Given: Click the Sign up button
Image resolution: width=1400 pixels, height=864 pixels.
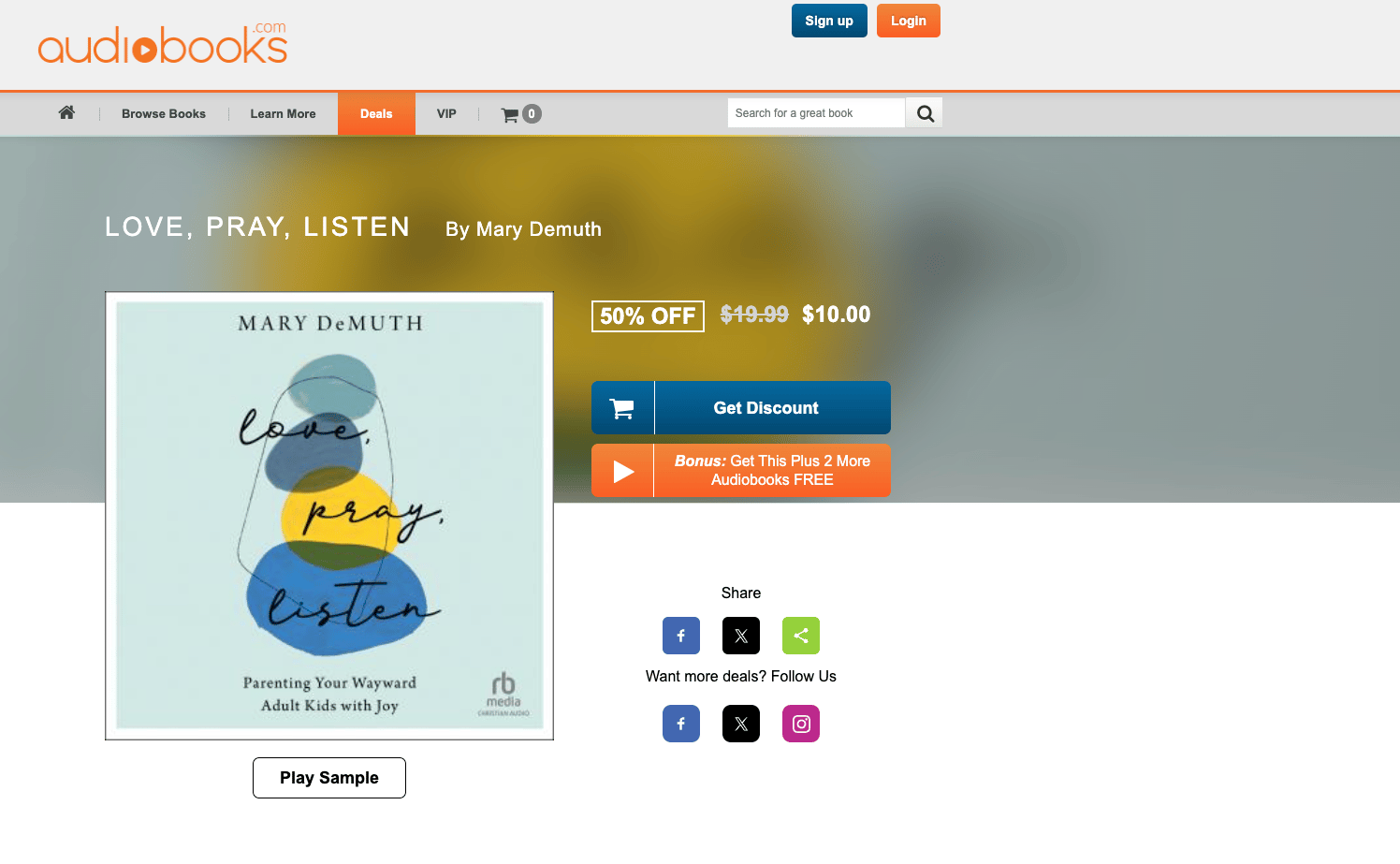Looking at the screenshot, I should click(x=829, y=21).
